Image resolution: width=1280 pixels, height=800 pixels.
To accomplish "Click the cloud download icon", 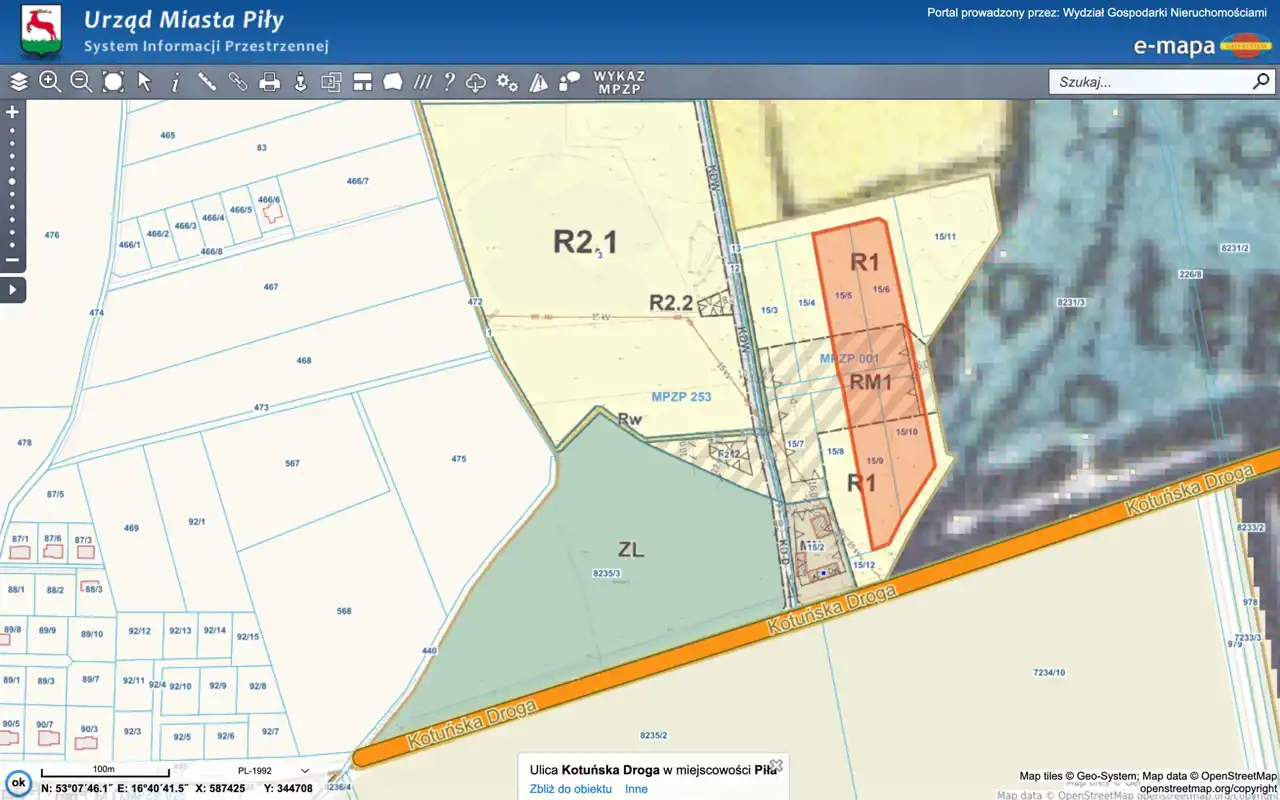I will pyautogui.click(x=477, y=82).
